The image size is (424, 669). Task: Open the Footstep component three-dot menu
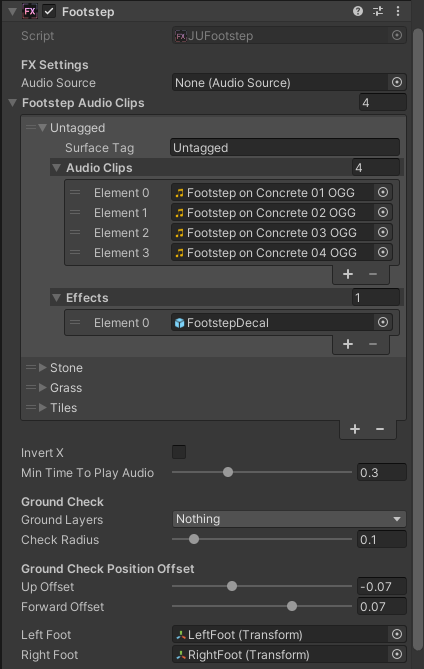pos(398,11)
